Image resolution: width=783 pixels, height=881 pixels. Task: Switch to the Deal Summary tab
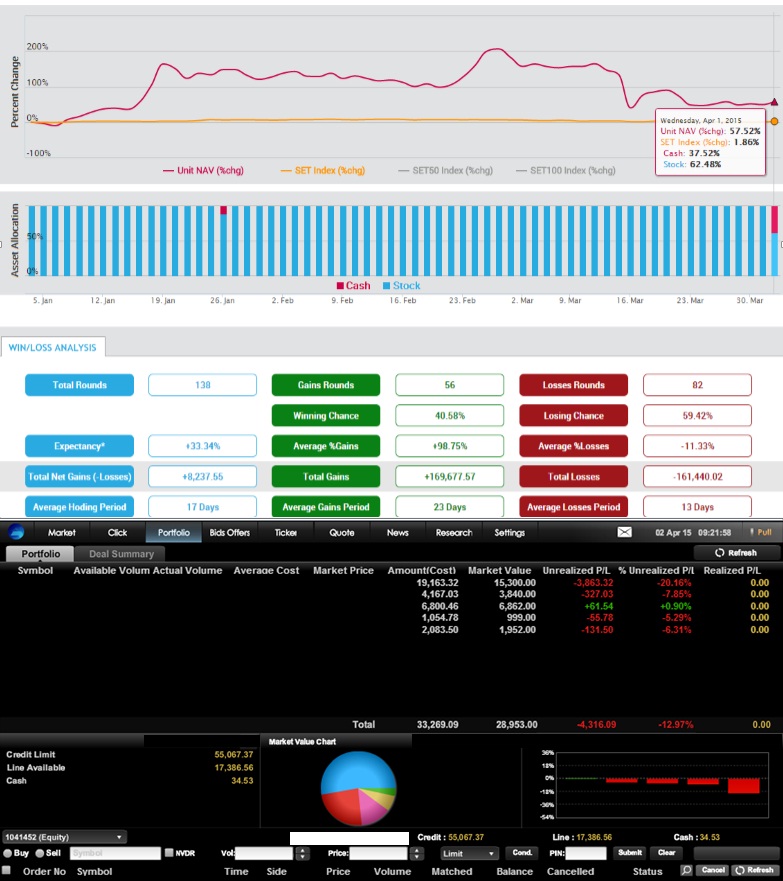(x=121, y=554)
